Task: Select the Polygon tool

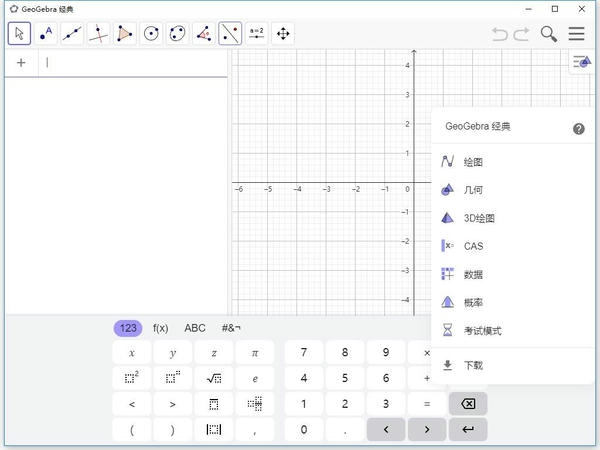Action: (x=125, y=34)
